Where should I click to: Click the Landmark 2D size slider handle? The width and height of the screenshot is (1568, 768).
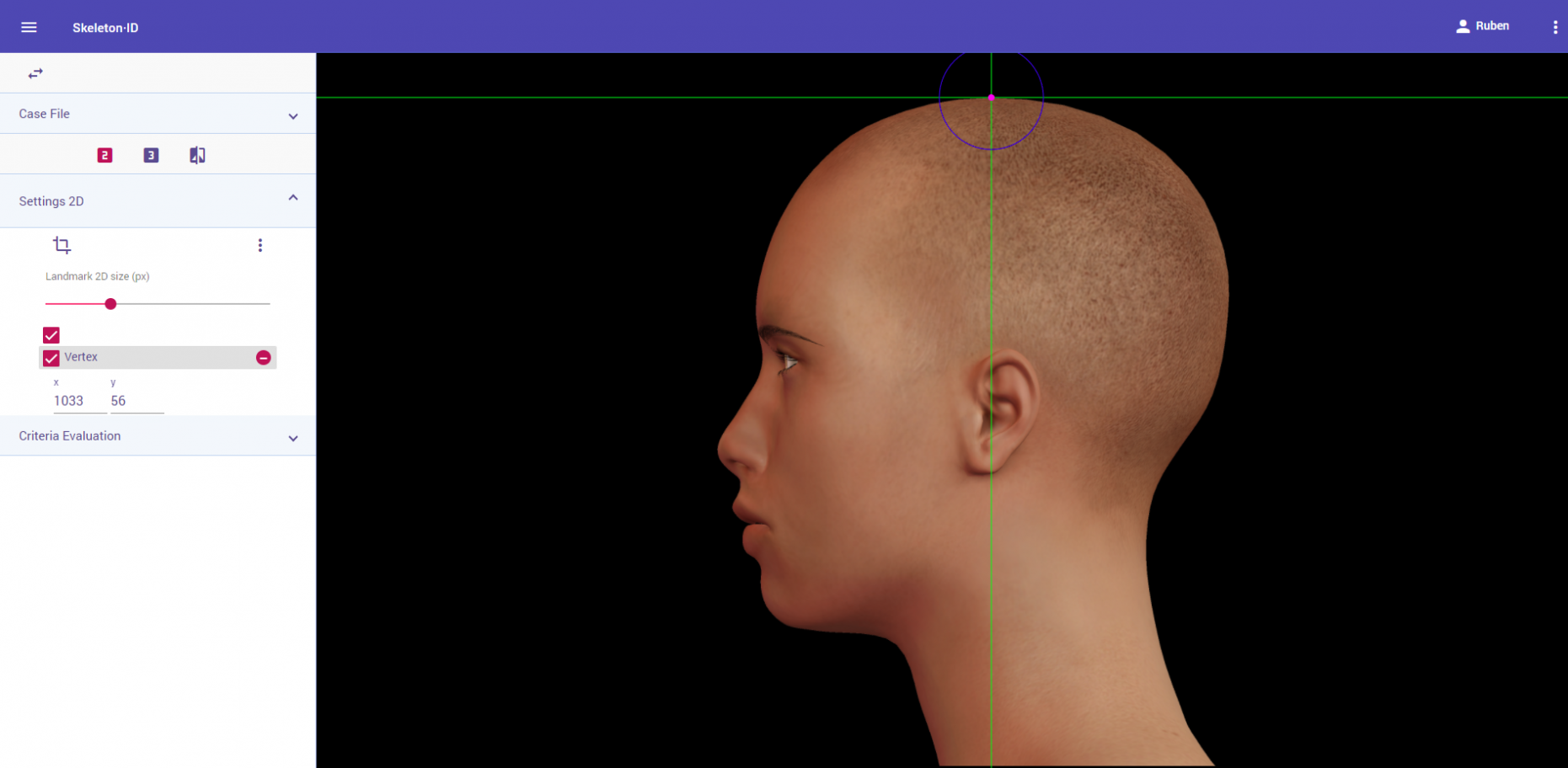[110, 304]
